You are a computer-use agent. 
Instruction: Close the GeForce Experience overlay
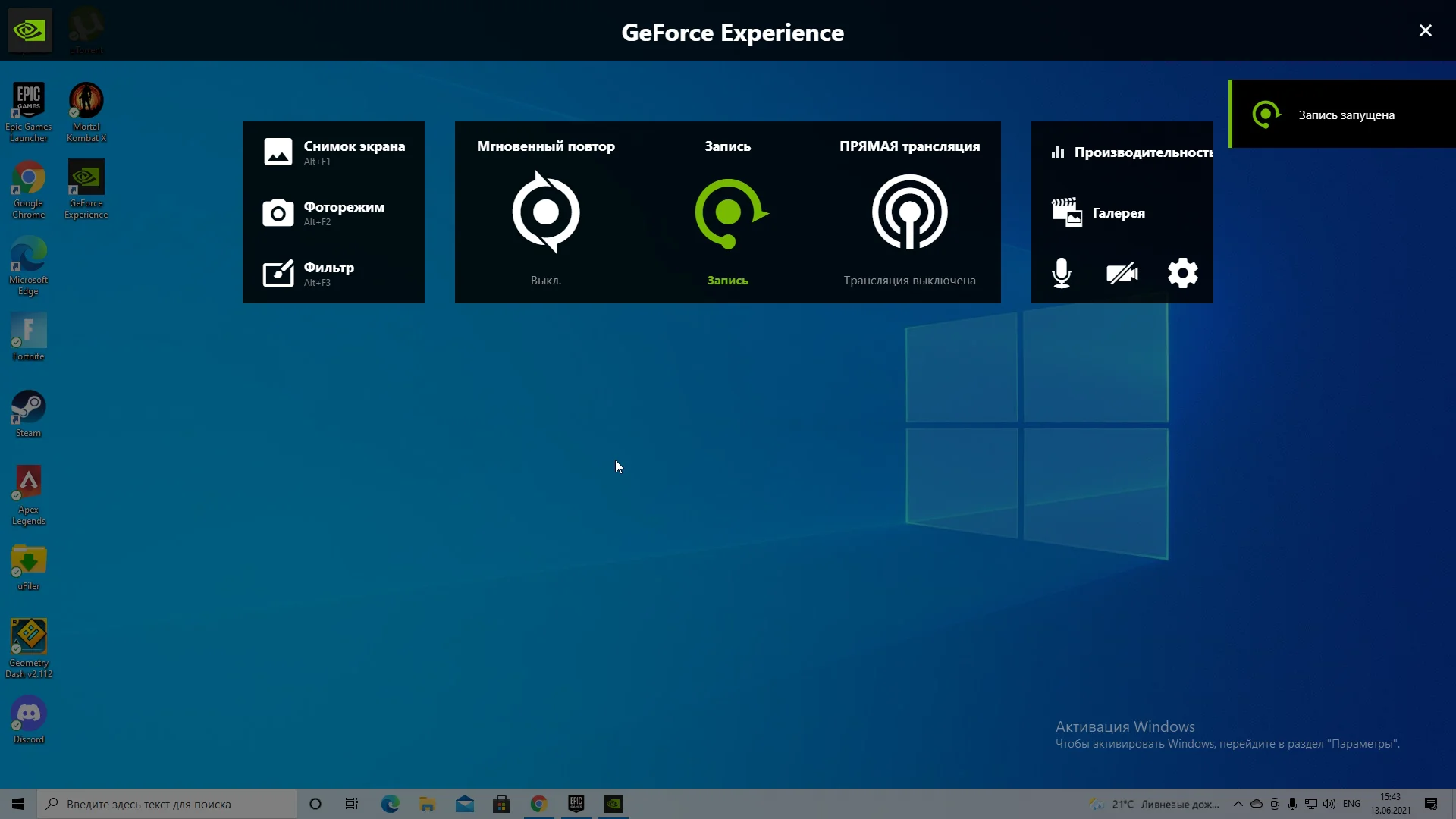(x=1426, y=30)
